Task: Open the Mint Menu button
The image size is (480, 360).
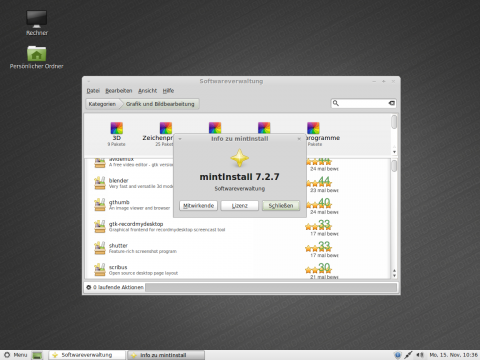Action: pos(15,355)
